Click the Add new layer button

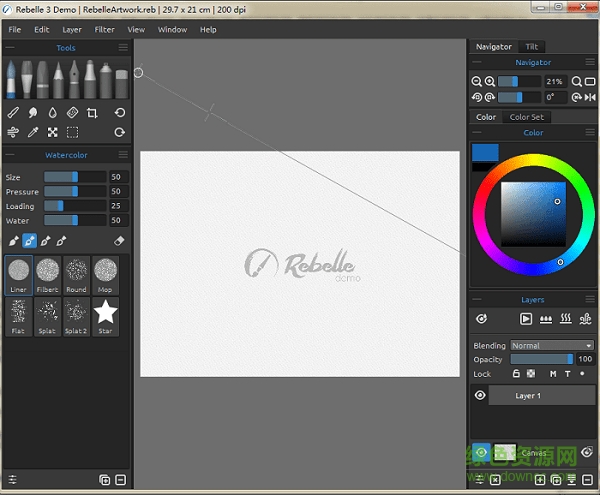[x=541, y=481]
